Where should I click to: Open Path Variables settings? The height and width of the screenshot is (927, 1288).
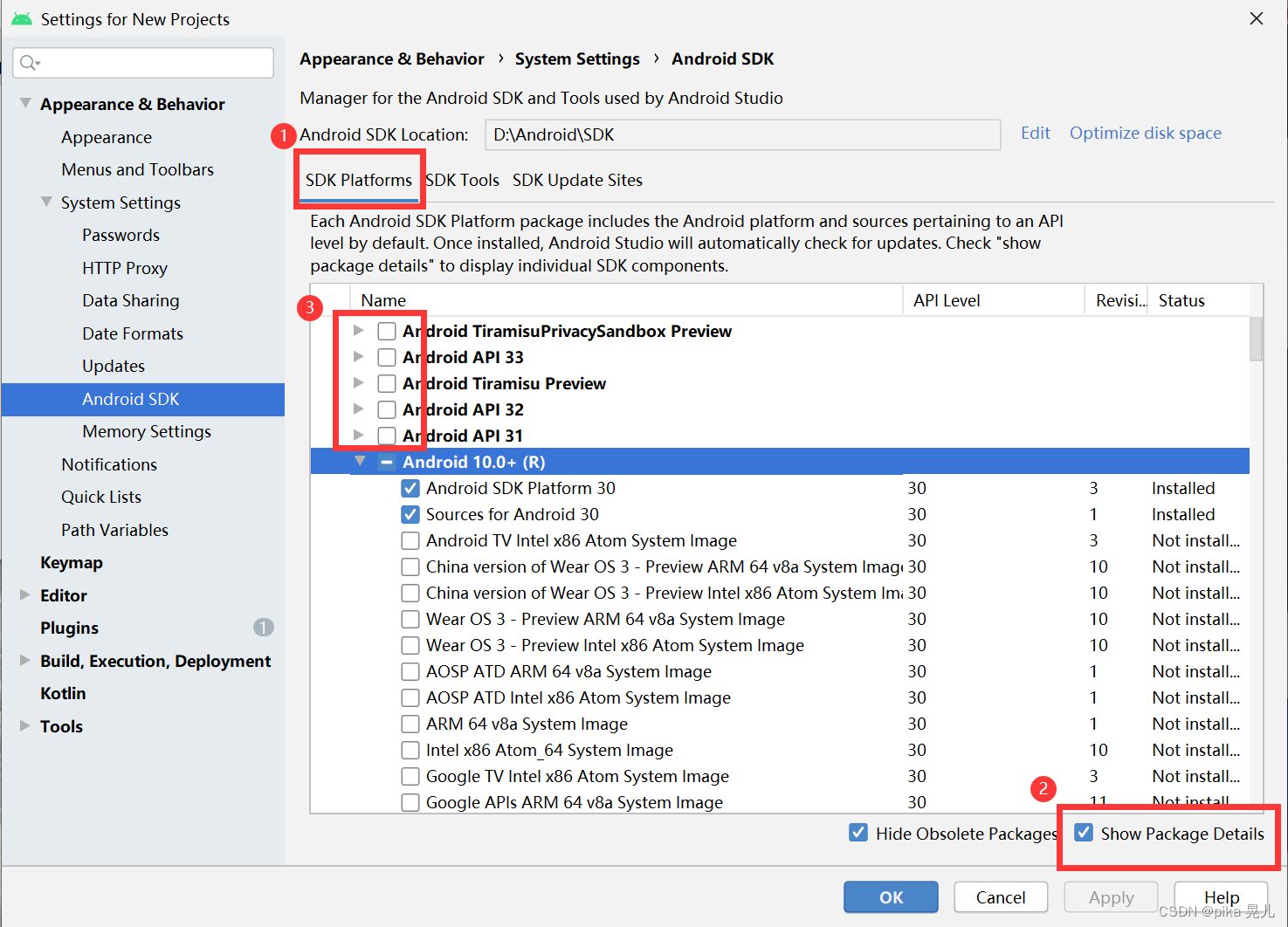point(115,530)
